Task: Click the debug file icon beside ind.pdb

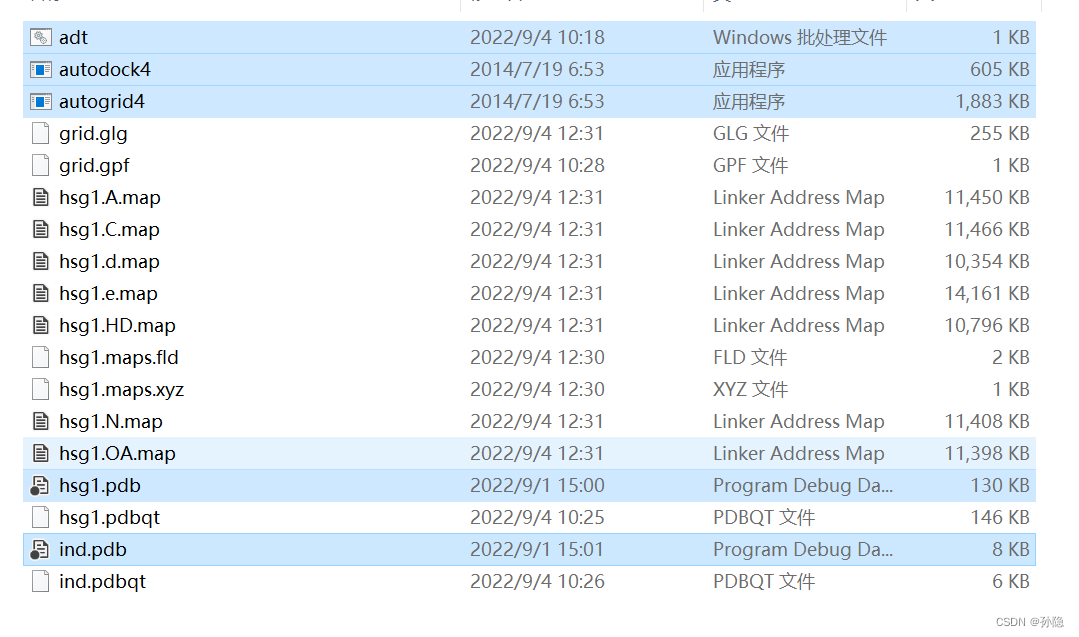Action: pos(40,549)
